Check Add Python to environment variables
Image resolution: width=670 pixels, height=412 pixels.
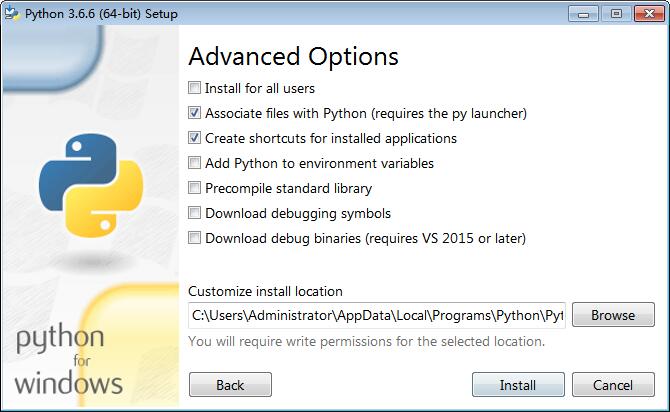tap(195, 163)
